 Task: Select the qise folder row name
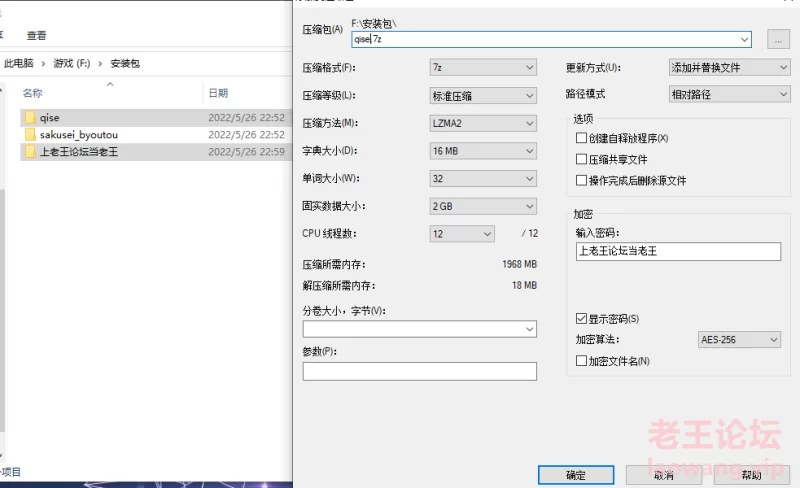(x=49, y=118)
